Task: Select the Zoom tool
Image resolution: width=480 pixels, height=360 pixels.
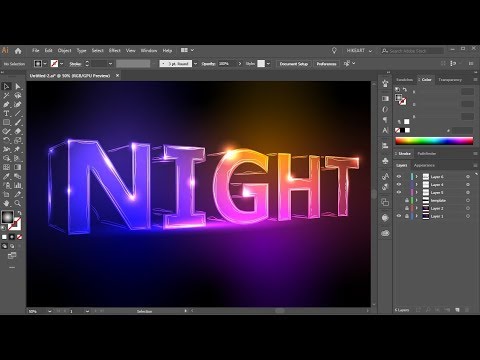Action: coord(18,203)
